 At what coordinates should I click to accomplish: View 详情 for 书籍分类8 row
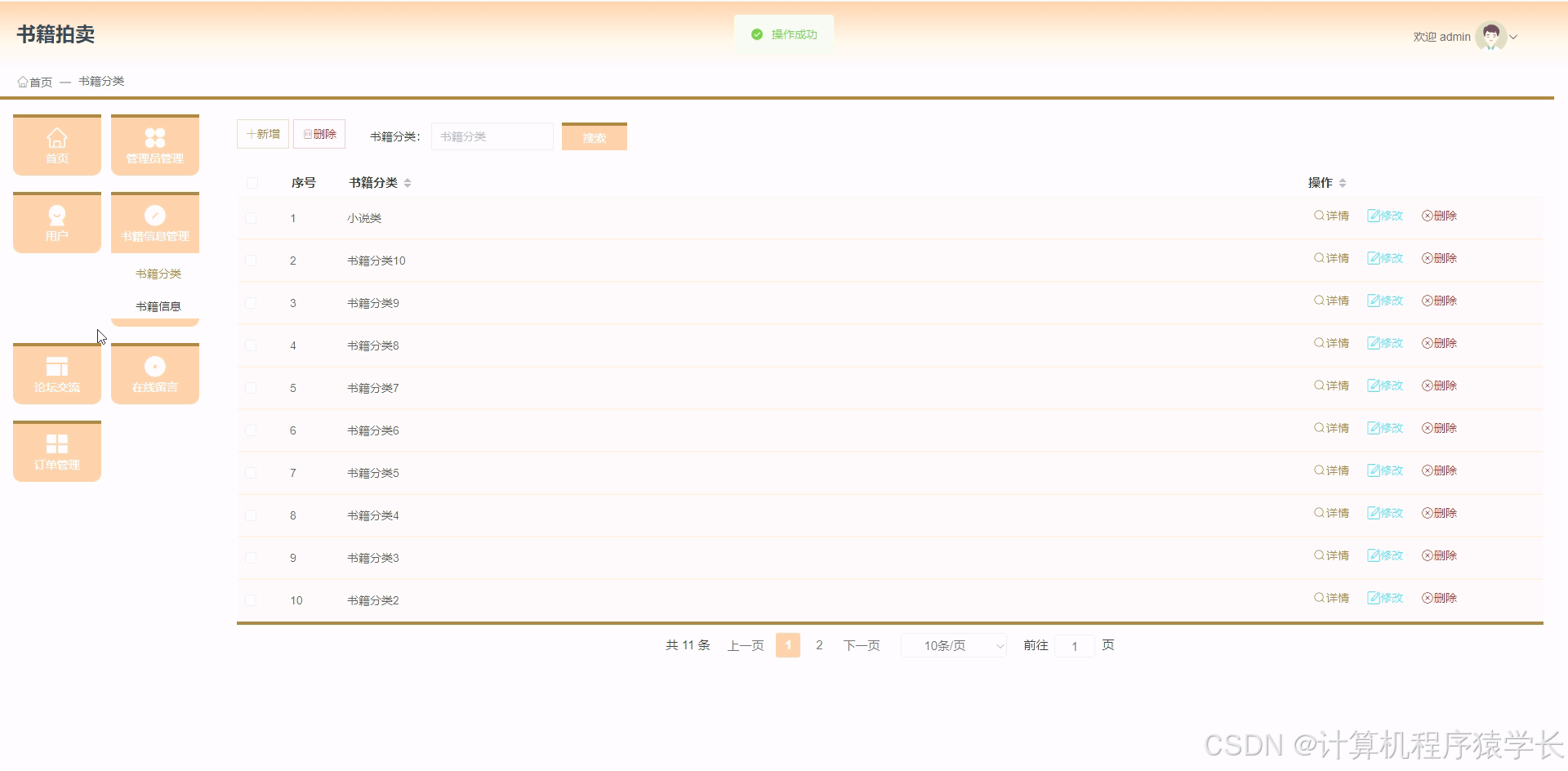1331,343
